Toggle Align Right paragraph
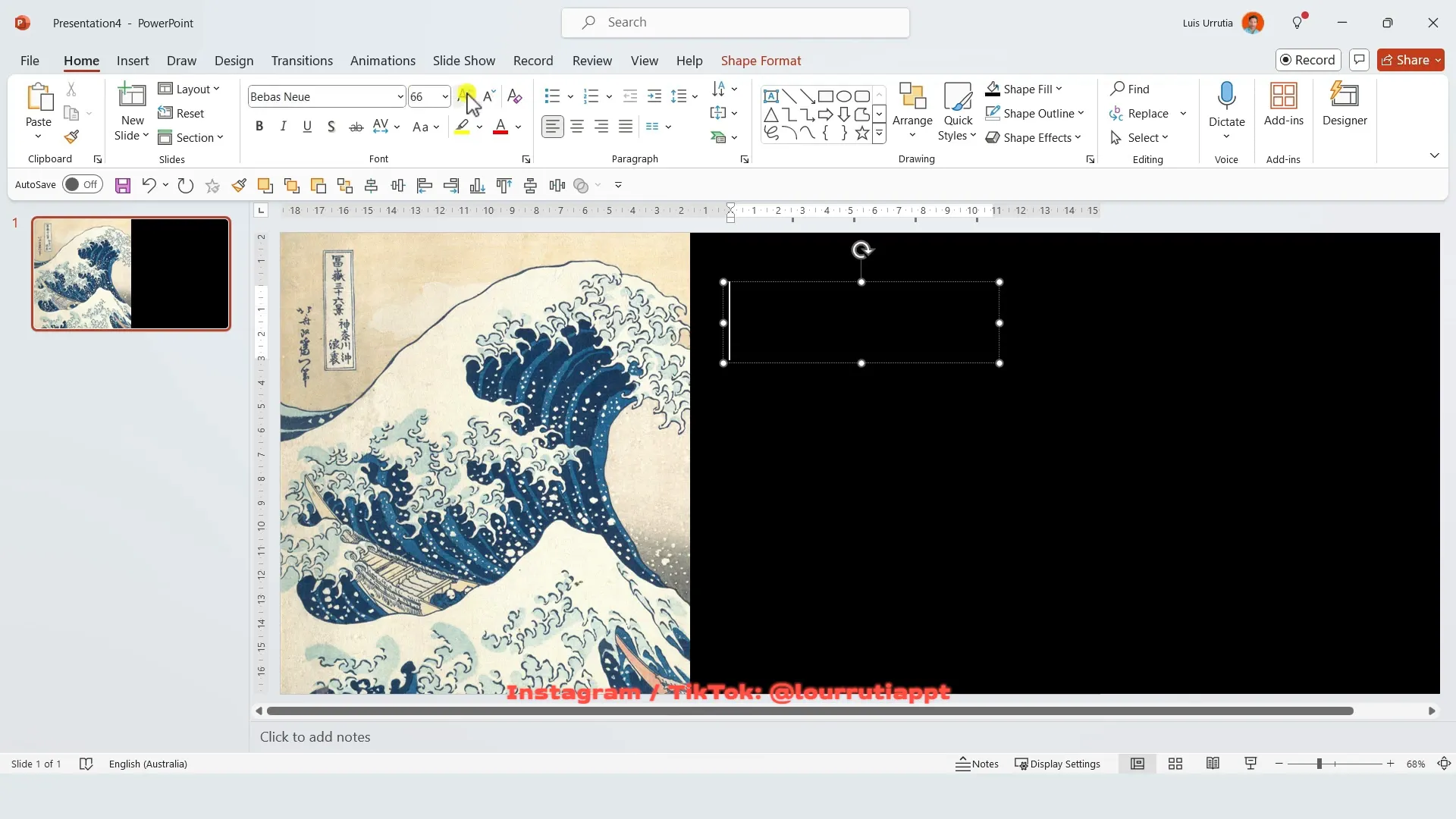This screenshot has width=1456, height=819. 601,127
